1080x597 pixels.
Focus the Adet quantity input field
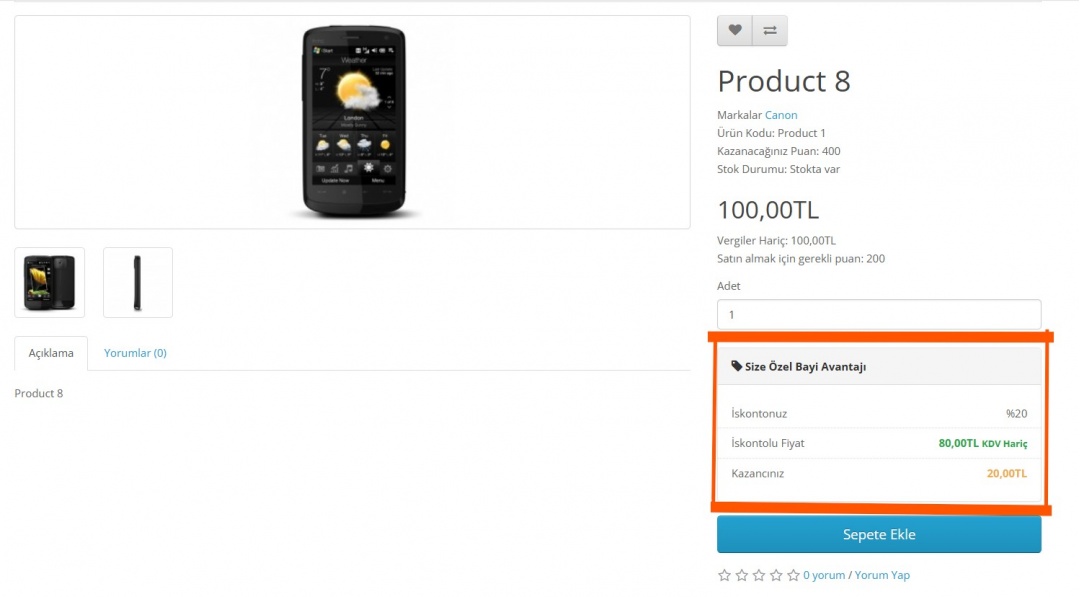(878, 314)
